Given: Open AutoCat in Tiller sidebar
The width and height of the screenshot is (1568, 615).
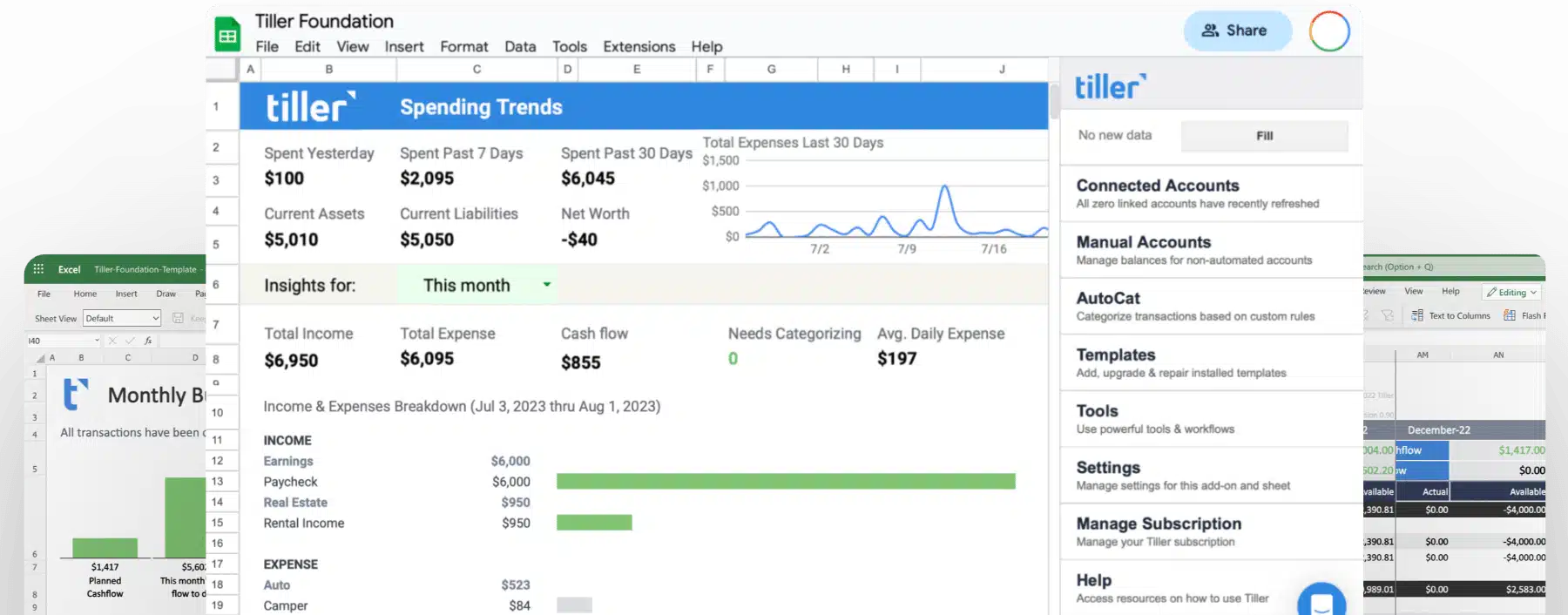Looking at the screenshot, I should [x=1211, y=307].
